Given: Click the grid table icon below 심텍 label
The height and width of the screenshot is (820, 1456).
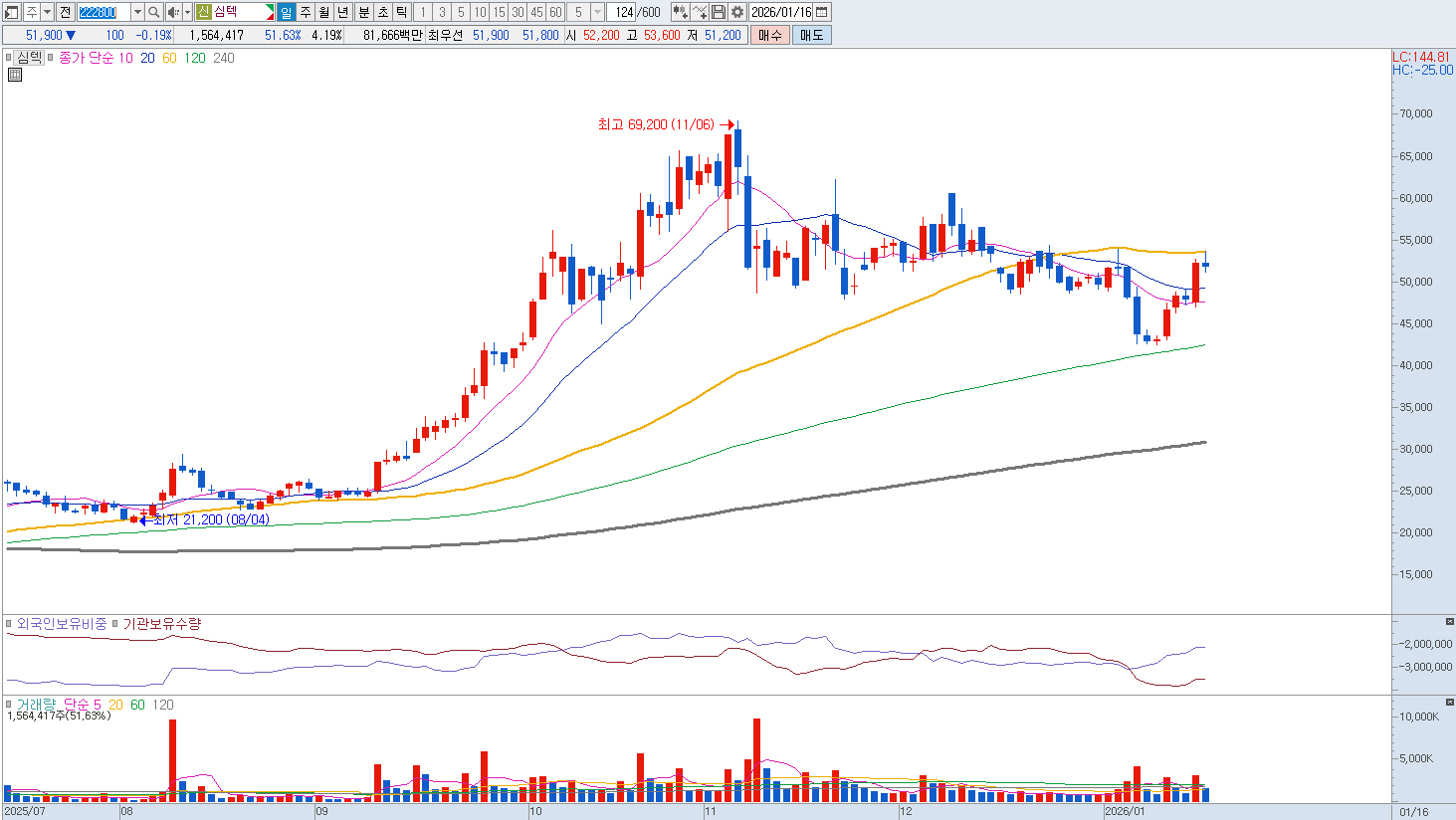Looking at the screenshot, I should tap(15, 75).
